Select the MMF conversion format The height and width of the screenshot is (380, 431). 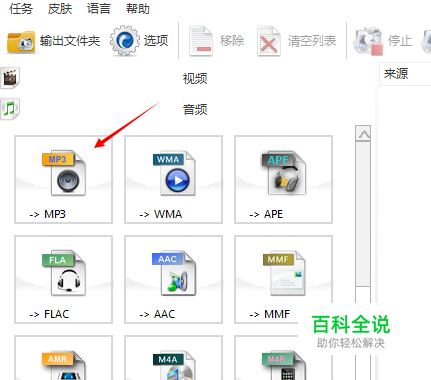click(283, 279)
